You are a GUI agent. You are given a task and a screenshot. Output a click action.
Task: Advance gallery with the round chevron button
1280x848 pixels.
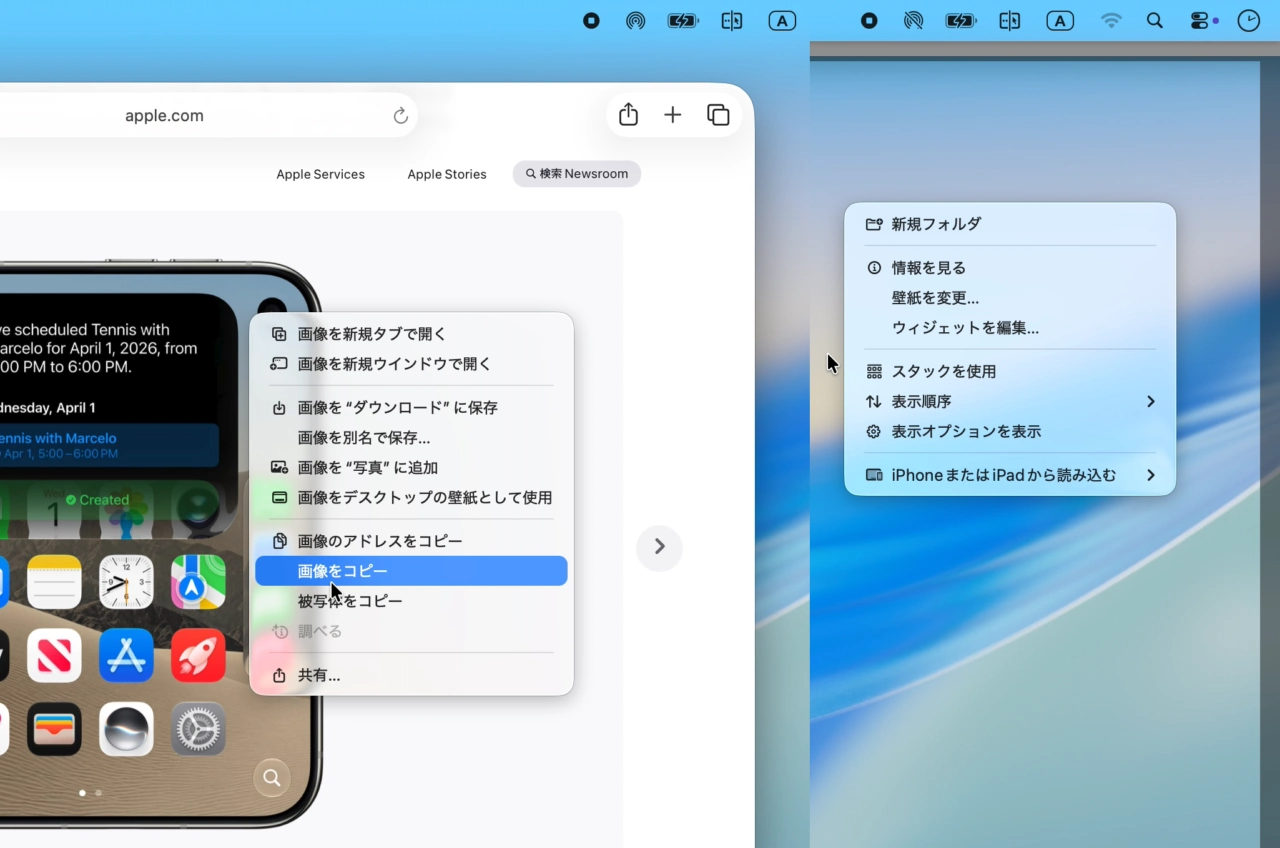tap(659, 547)
